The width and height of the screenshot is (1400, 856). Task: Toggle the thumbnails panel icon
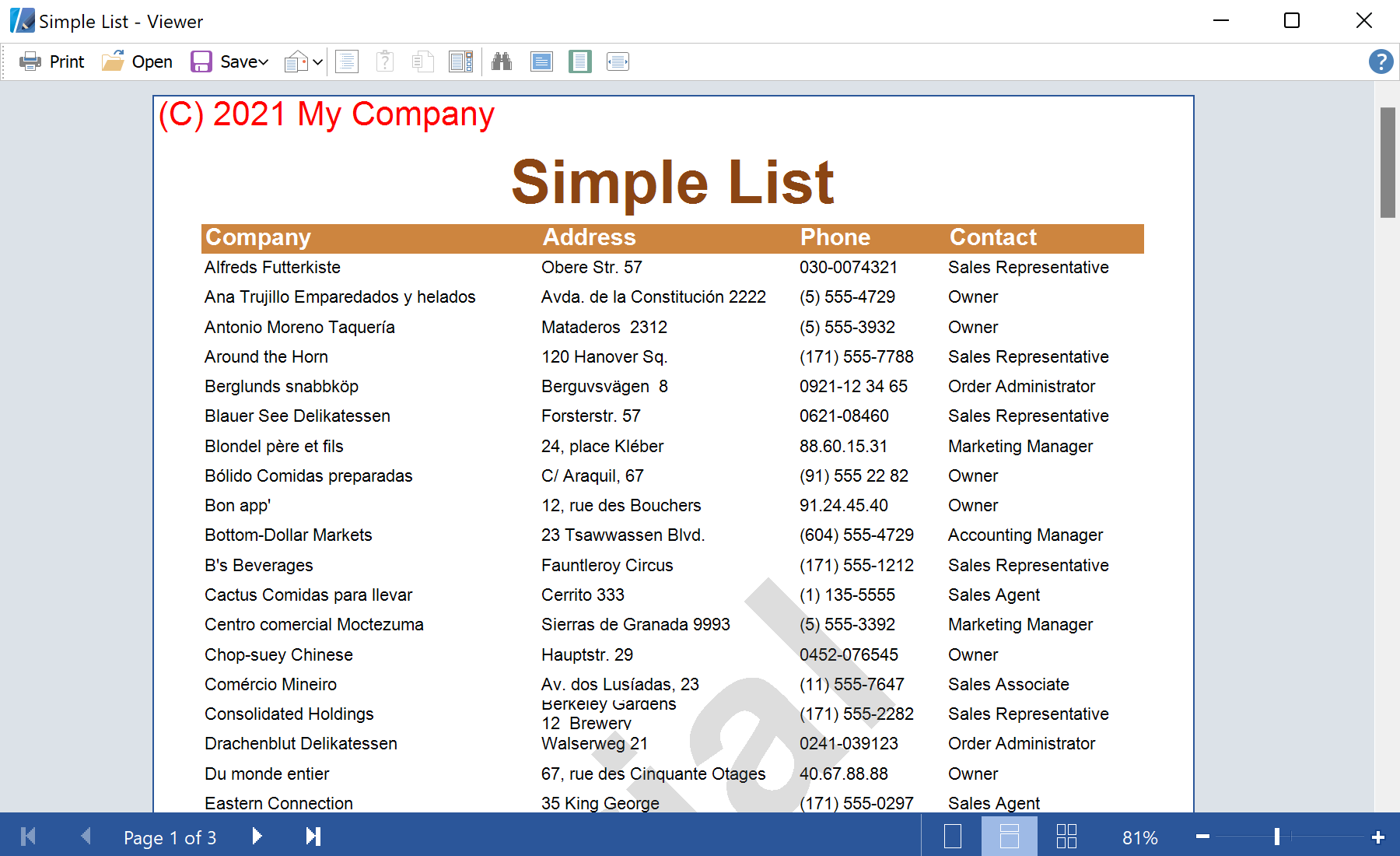(x=461, y=61)
